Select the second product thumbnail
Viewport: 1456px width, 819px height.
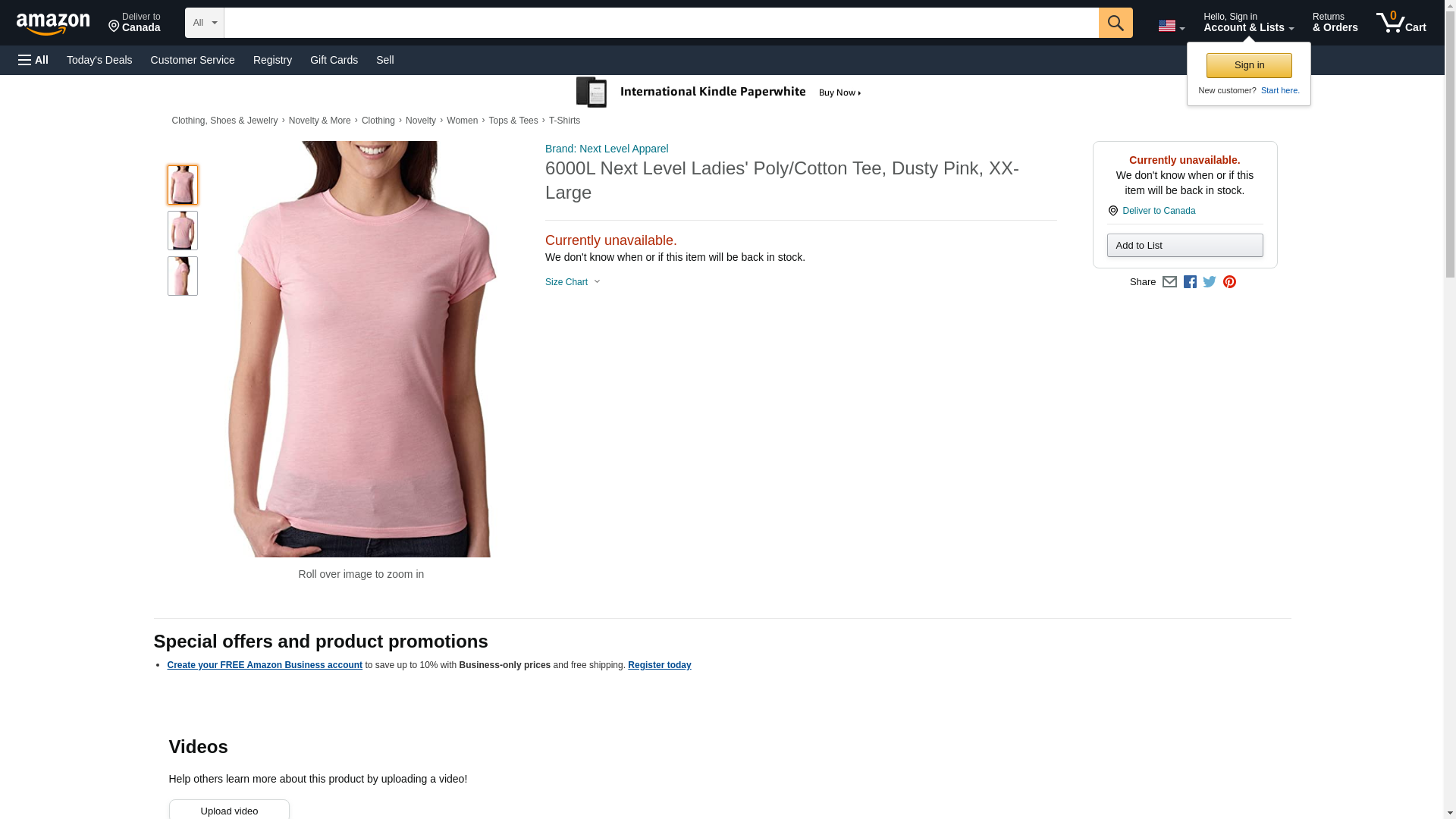(x=183, y=231)
